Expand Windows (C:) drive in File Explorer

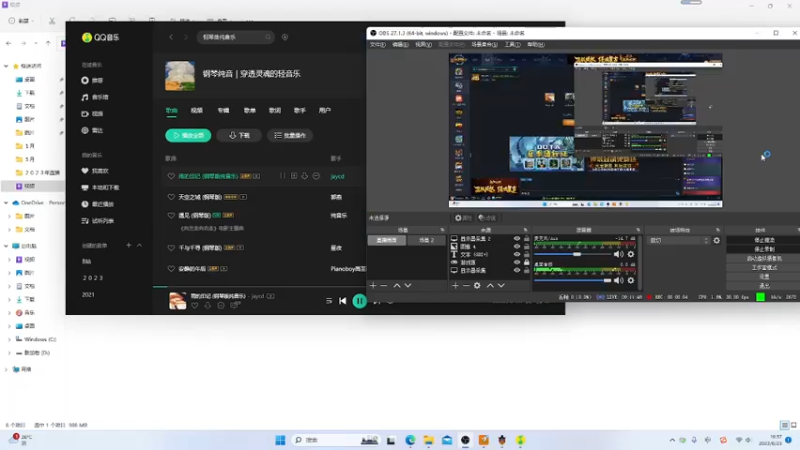tap(9, 339)
